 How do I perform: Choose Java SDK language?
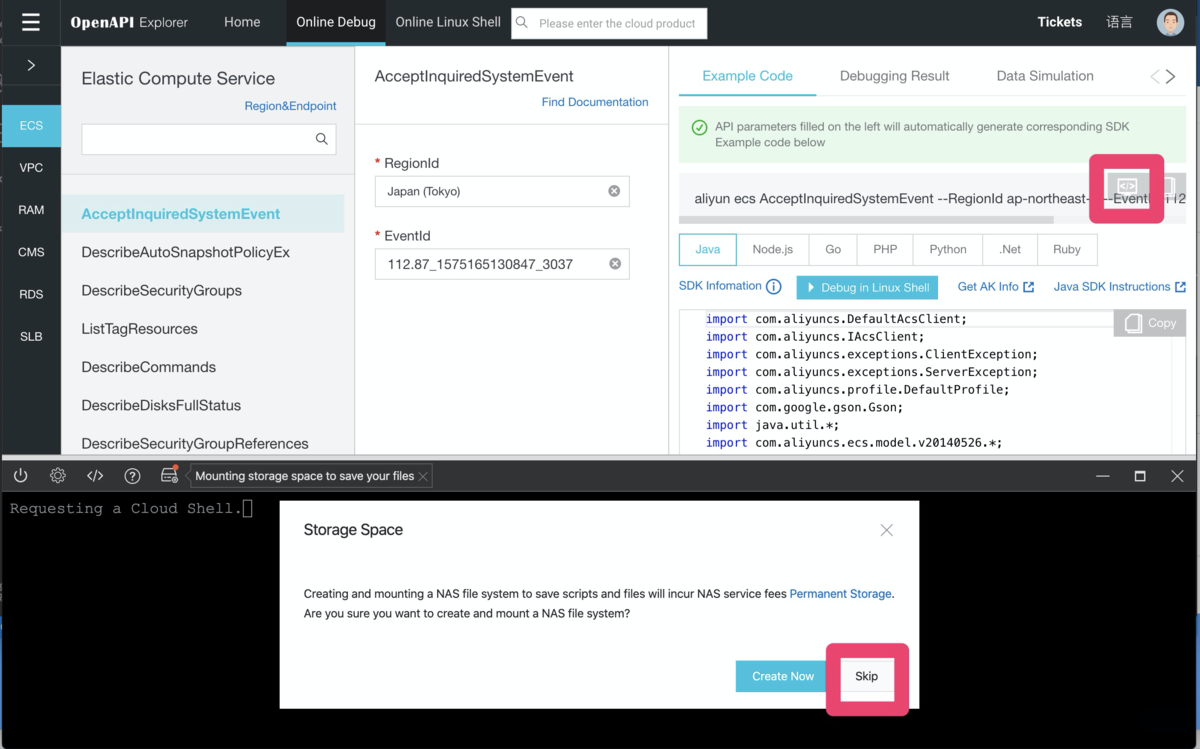tap(708, 249)
